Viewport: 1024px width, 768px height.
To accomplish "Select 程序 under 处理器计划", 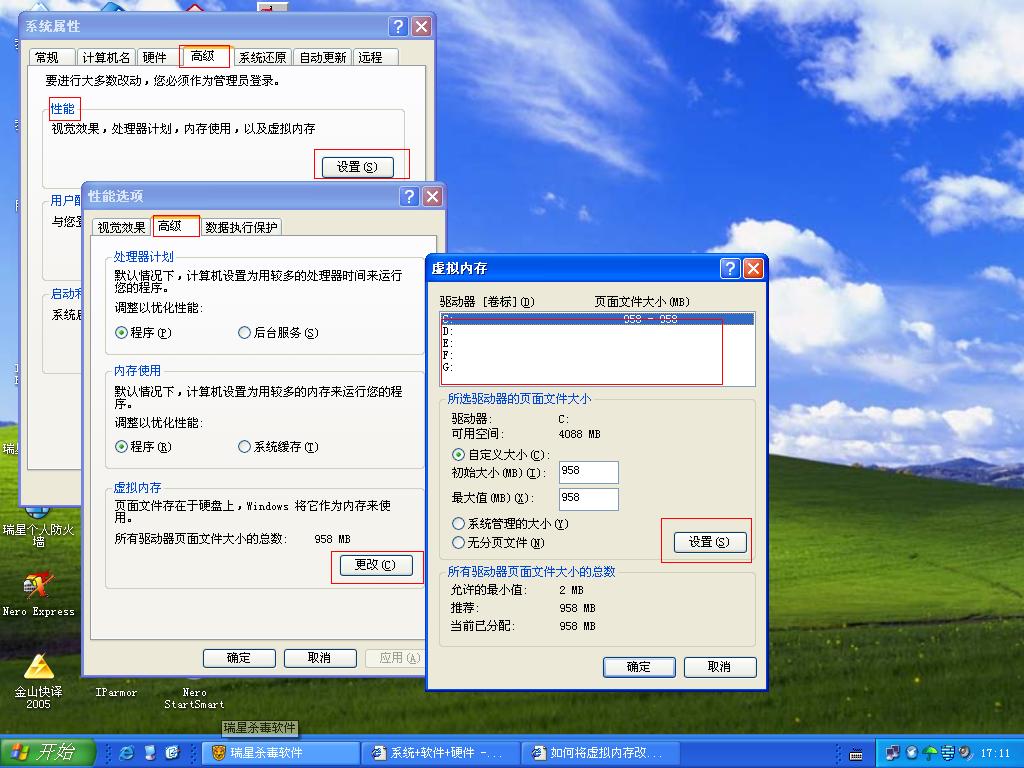I will (x=143, y=333).
